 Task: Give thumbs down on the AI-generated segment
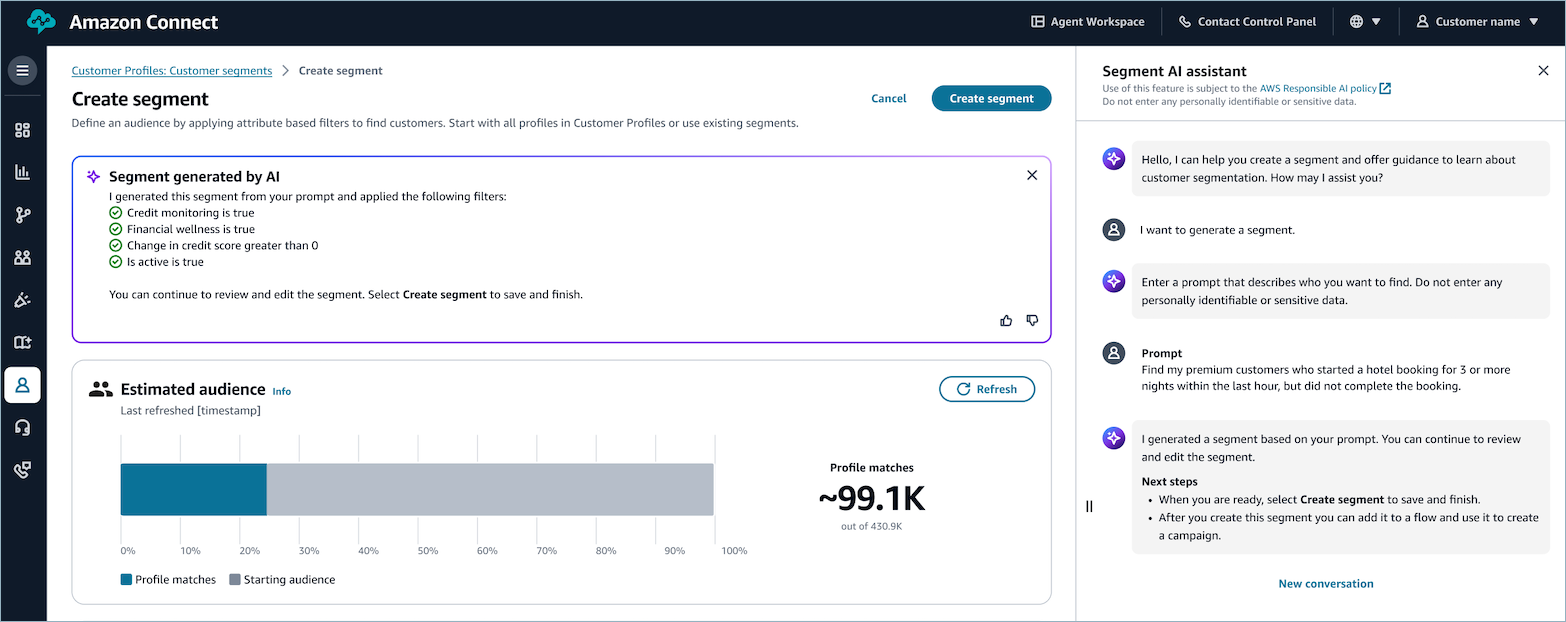click(1032, 320)
